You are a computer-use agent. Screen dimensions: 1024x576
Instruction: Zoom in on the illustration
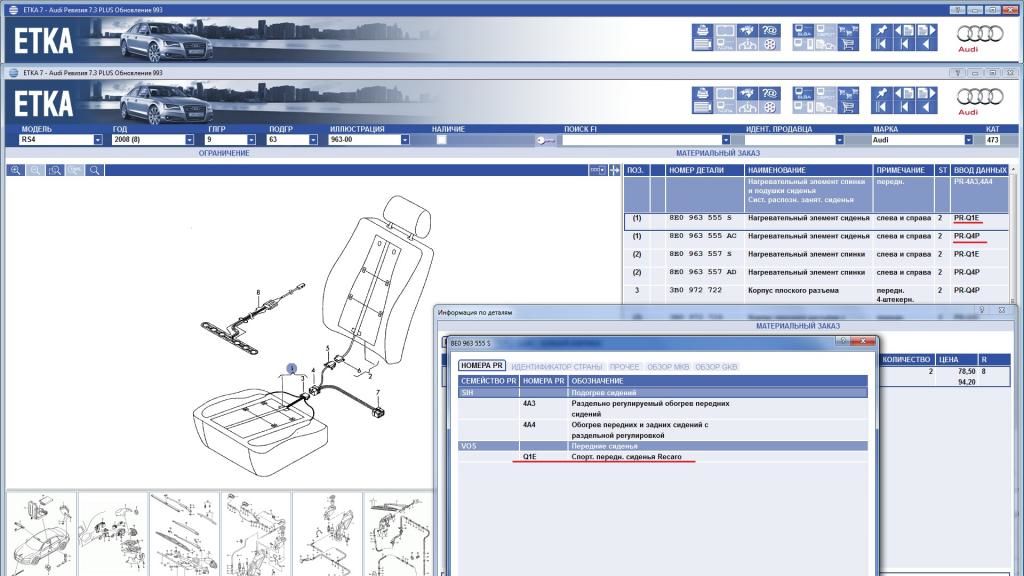tap(16, 170)
